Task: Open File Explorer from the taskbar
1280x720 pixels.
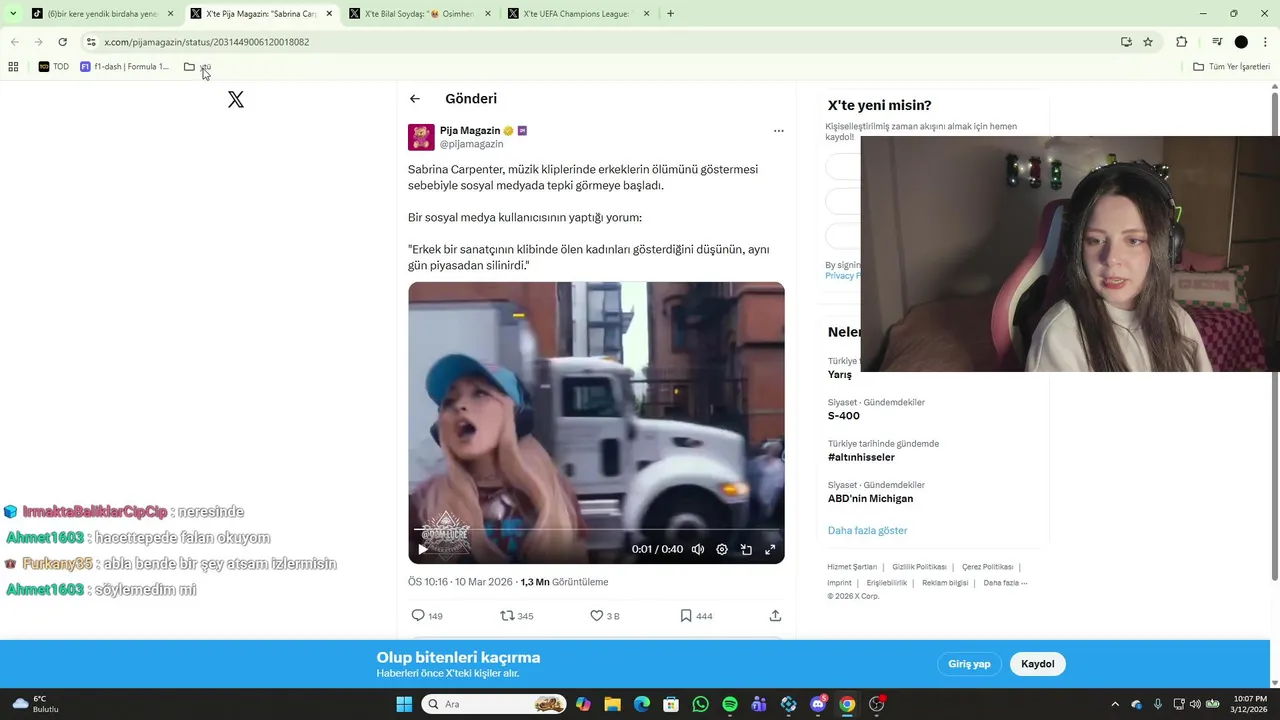Action: pyautogui.click(x=612, y=704)
